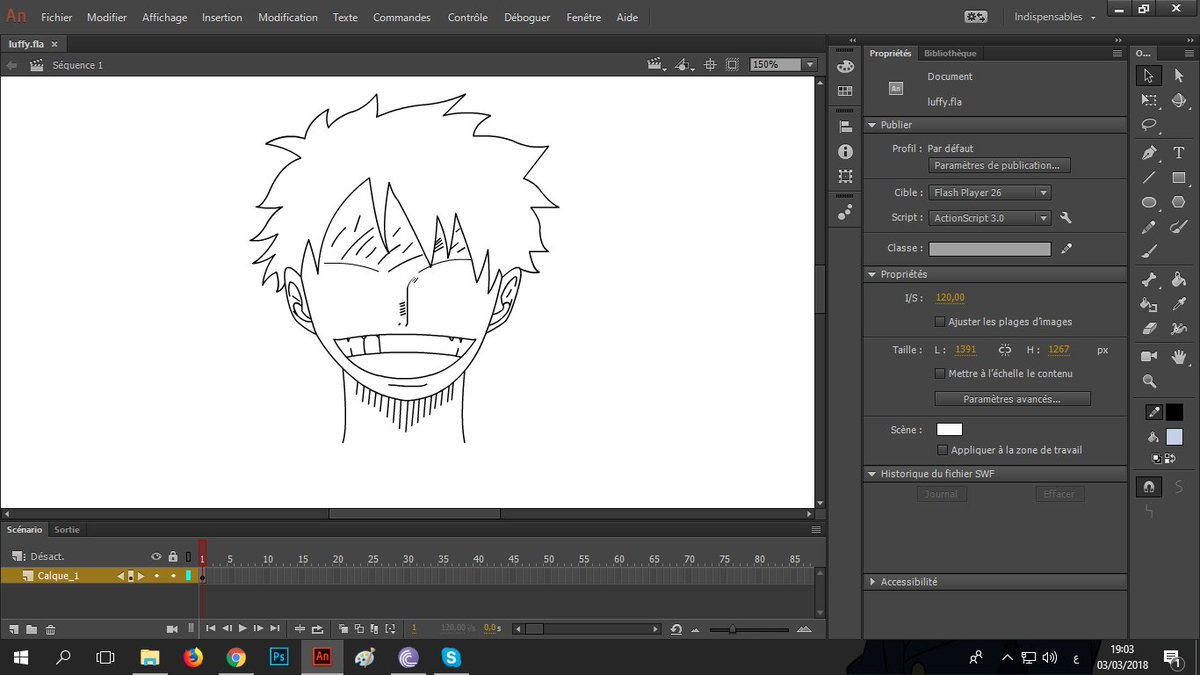Activate the Eraser tool
This screenshot has width=1200, height=675.
click(x=1149, y=329)
